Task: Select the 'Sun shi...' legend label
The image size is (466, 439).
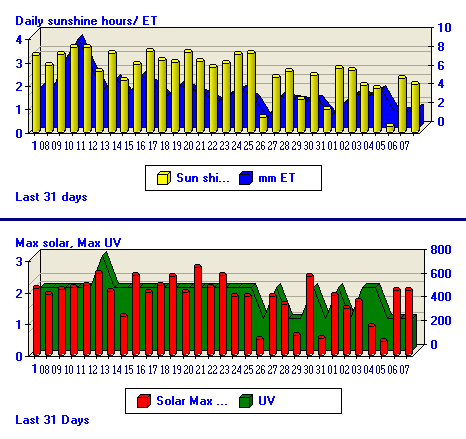Action: 203,178
